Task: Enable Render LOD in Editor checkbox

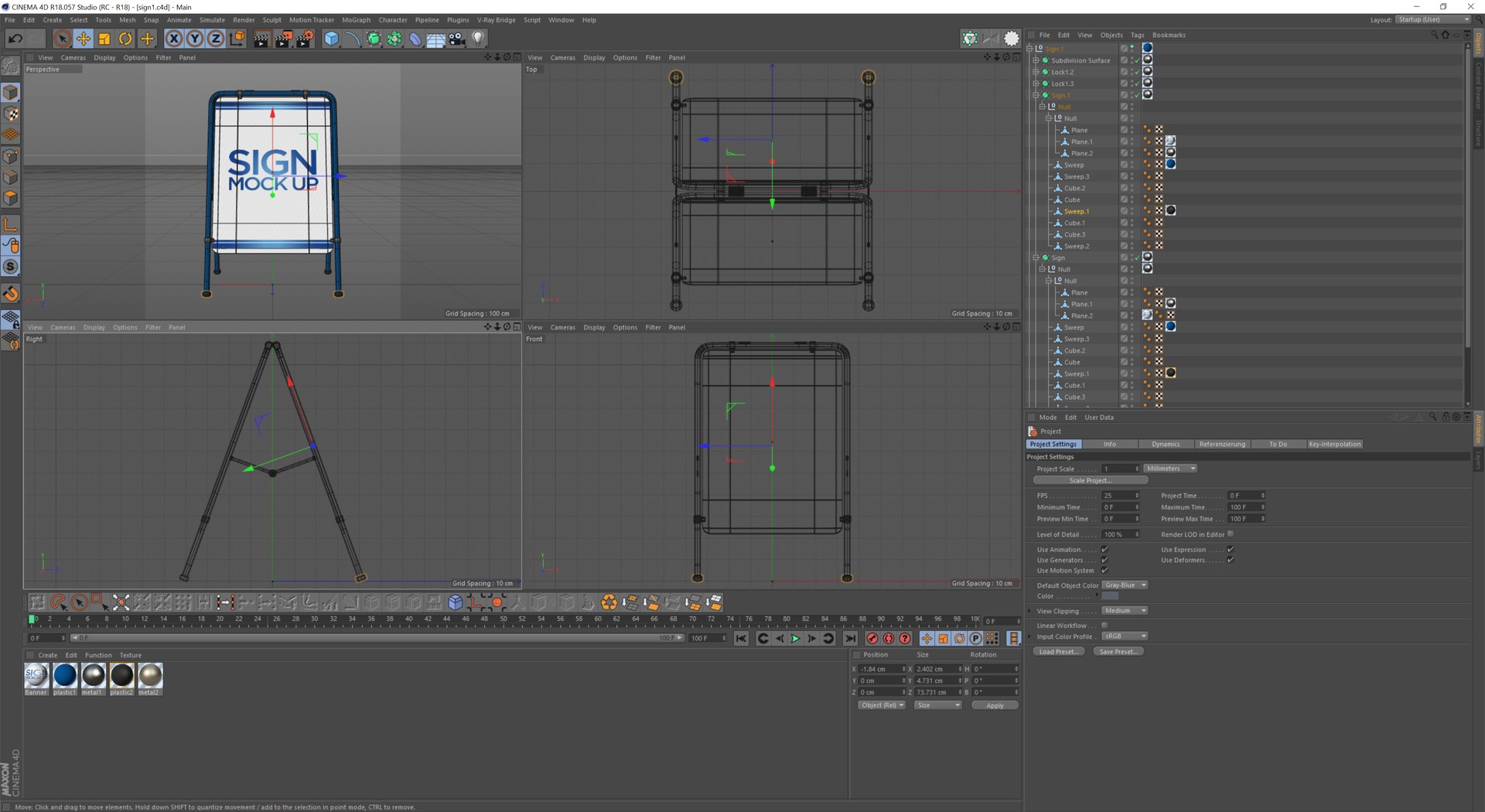Action: (x=1231, y=534)
